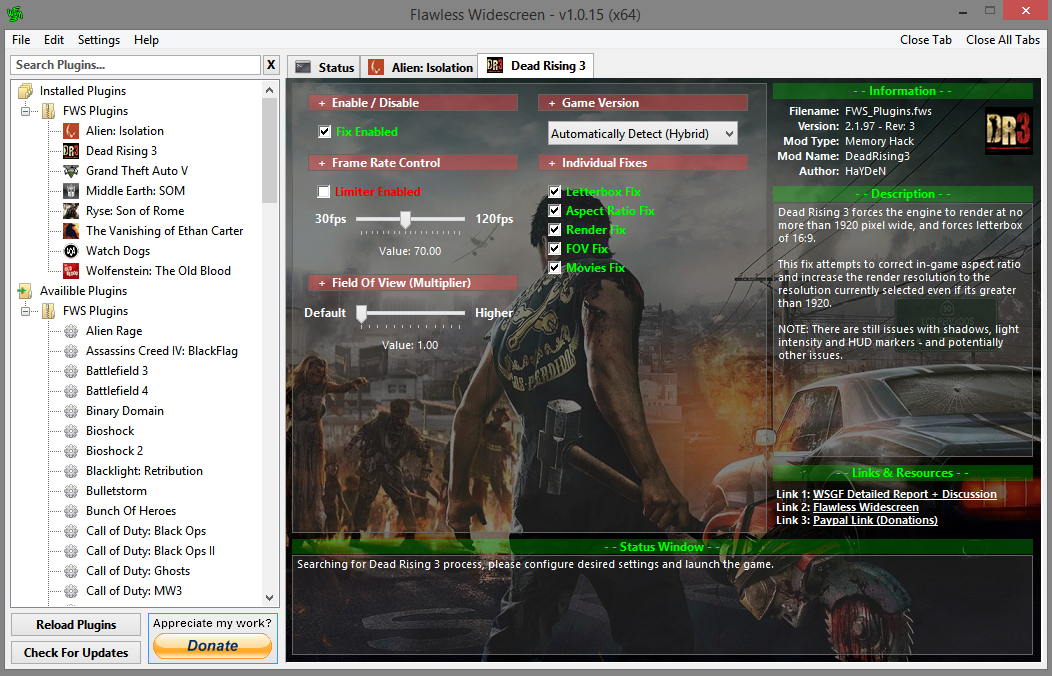This screenshot has height=676, width=1052.
Task: Collapse the Frame Rate Control section header
Action: tap(413, 163)
